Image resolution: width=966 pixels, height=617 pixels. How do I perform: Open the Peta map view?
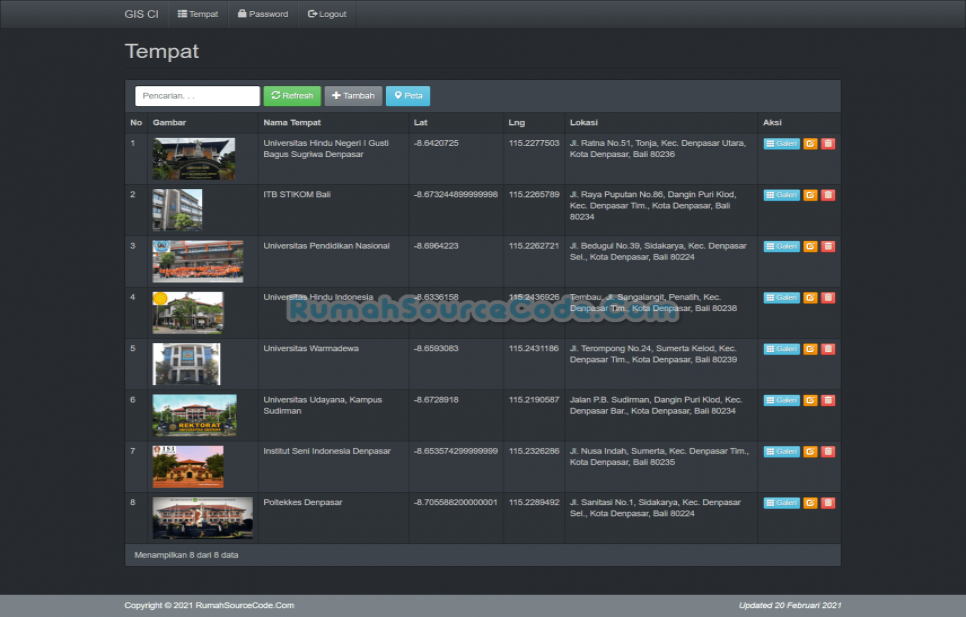pos(408,95)
